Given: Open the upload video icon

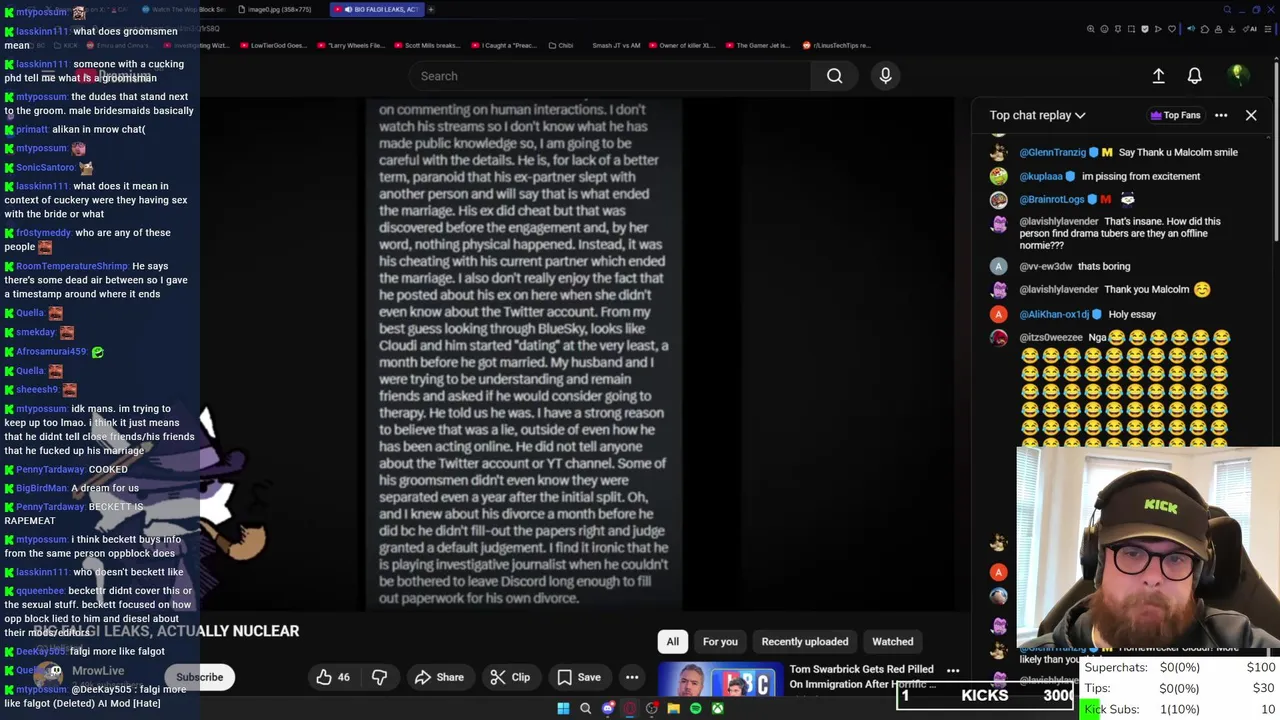Looking at the screenshot, I should pyautogui.click(x=1158, y=76).
